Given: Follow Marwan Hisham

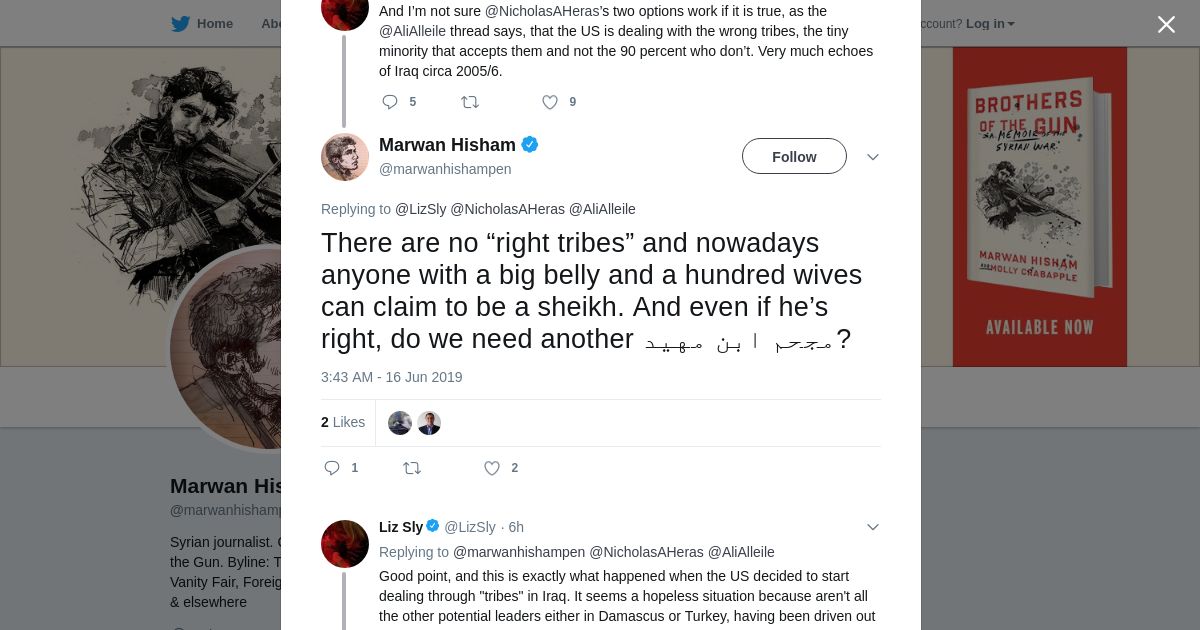Looking at the screenshot, I should coord(794,157).
